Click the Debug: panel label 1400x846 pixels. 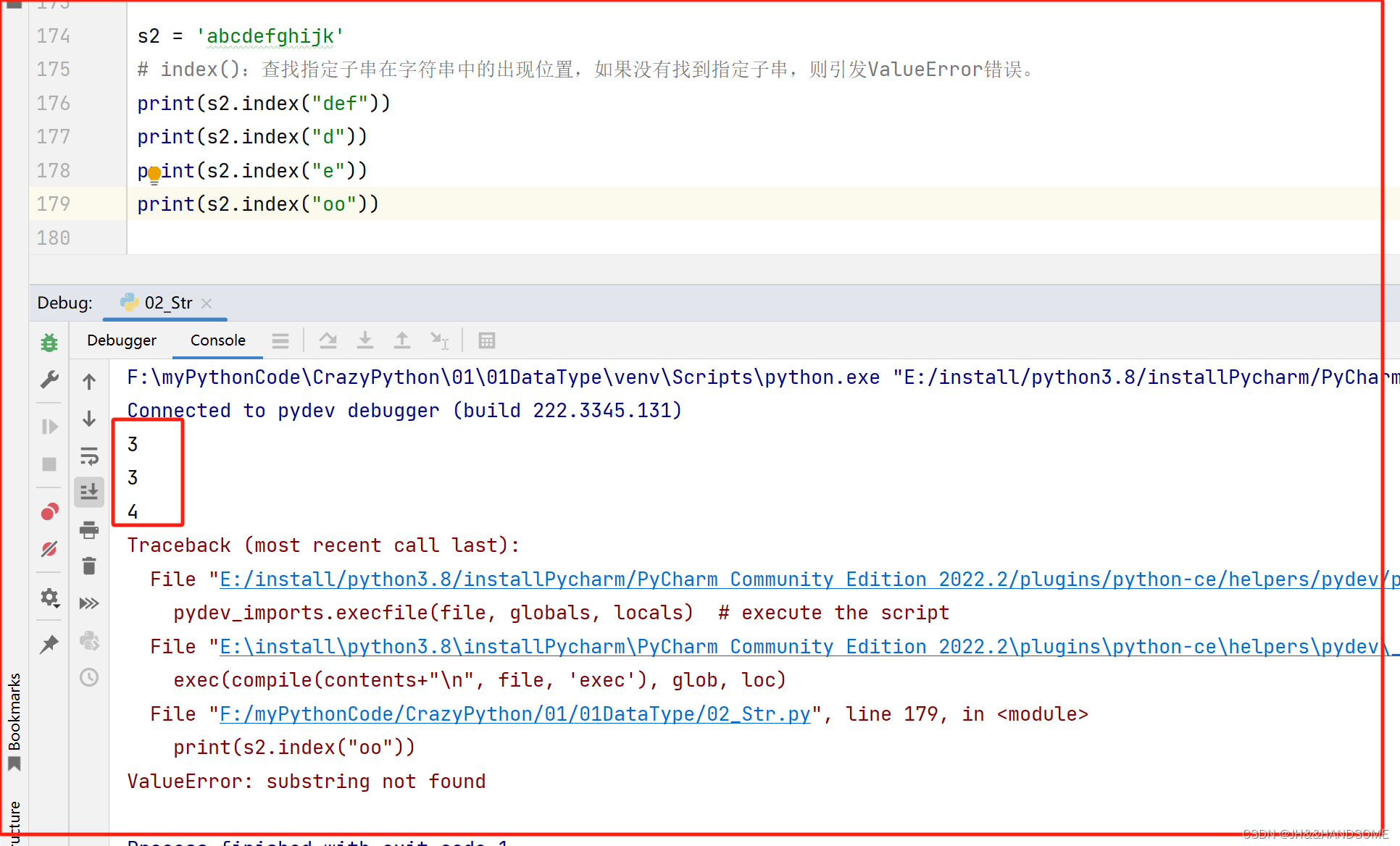(64, 303)
